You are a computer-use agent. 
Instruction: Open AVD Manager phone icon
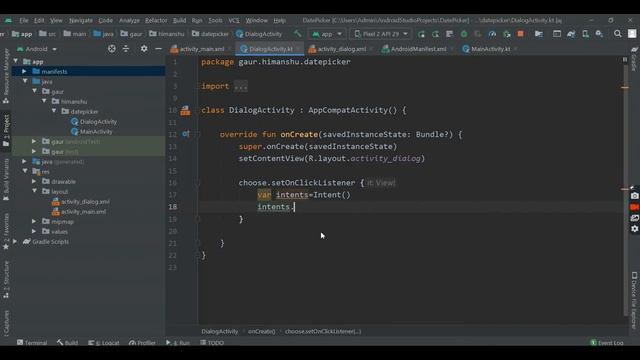coord(585,34)
